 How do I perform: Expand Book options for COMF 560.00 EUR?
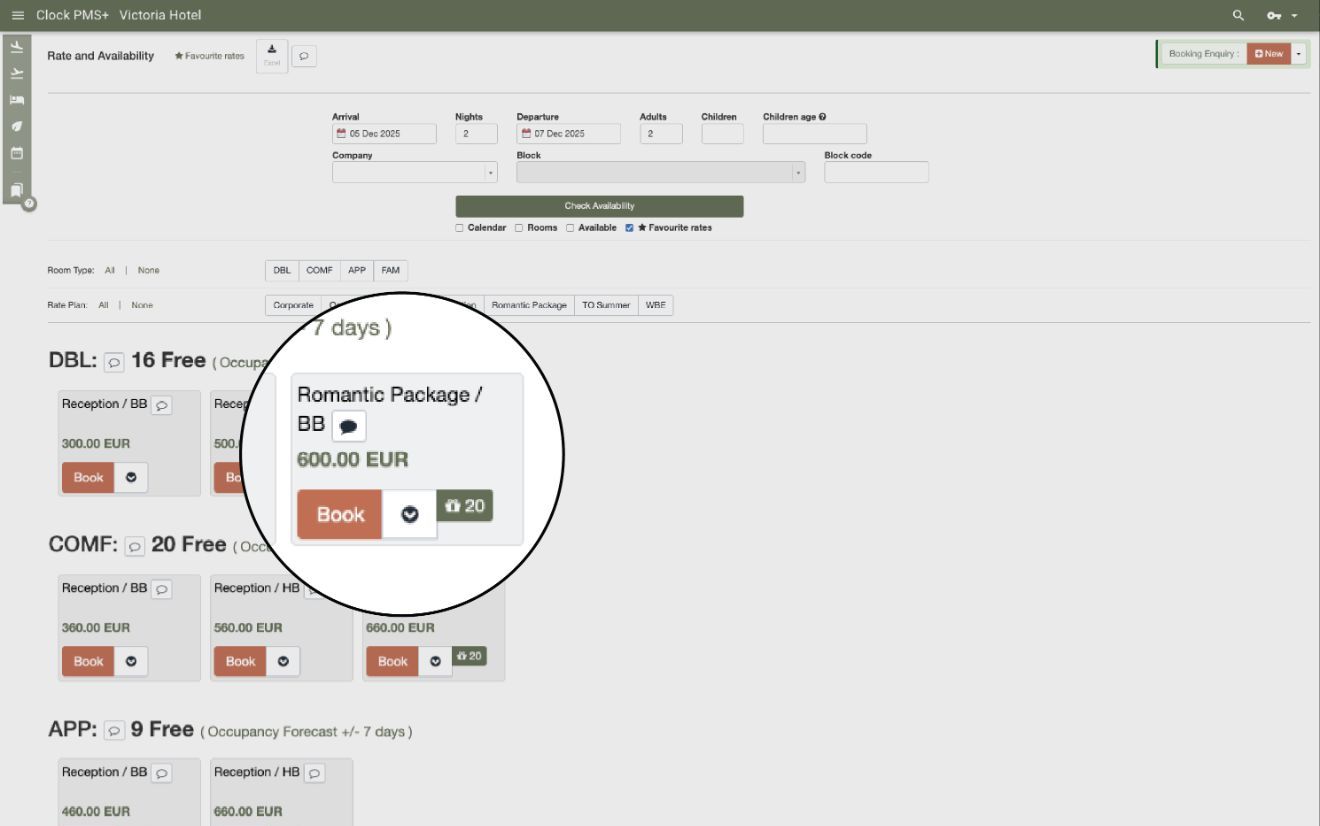point(283,661)
